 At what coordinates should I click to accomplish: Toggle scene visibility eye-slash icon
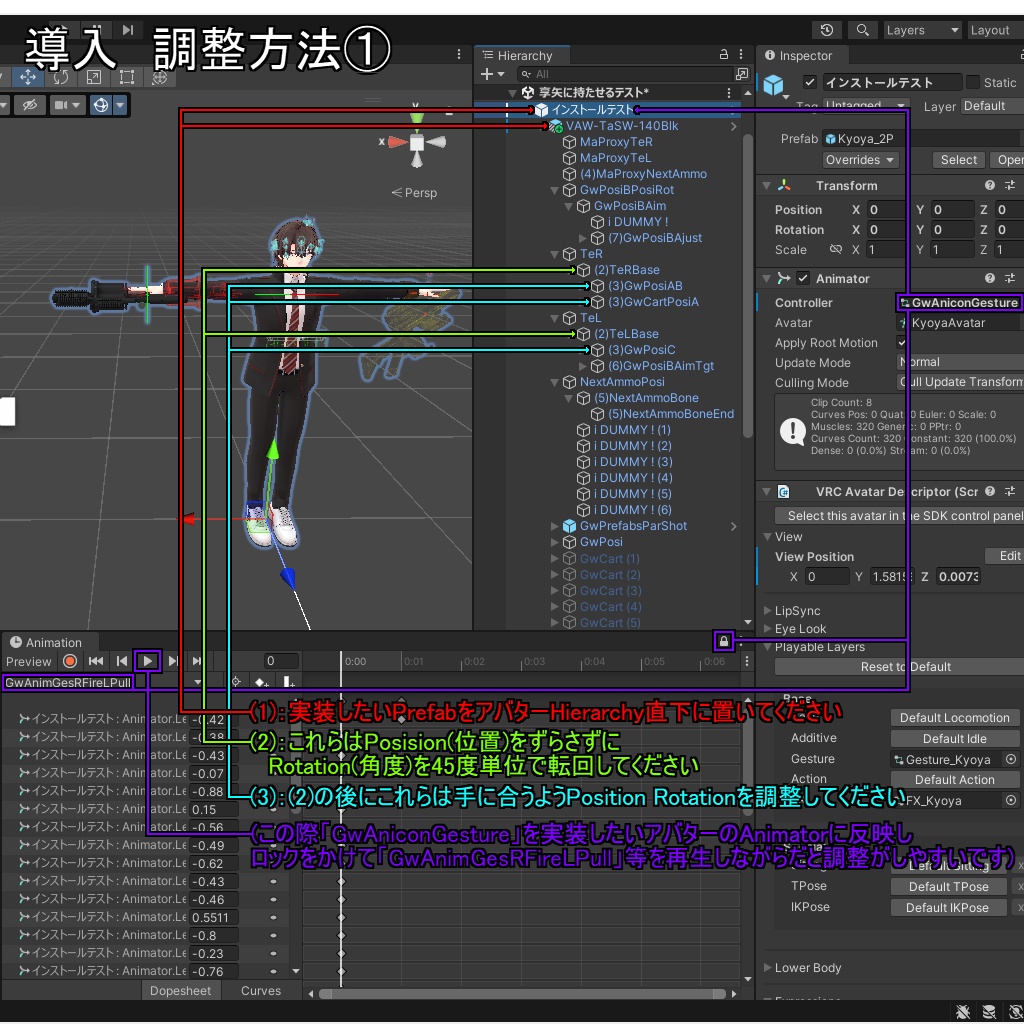29,104
